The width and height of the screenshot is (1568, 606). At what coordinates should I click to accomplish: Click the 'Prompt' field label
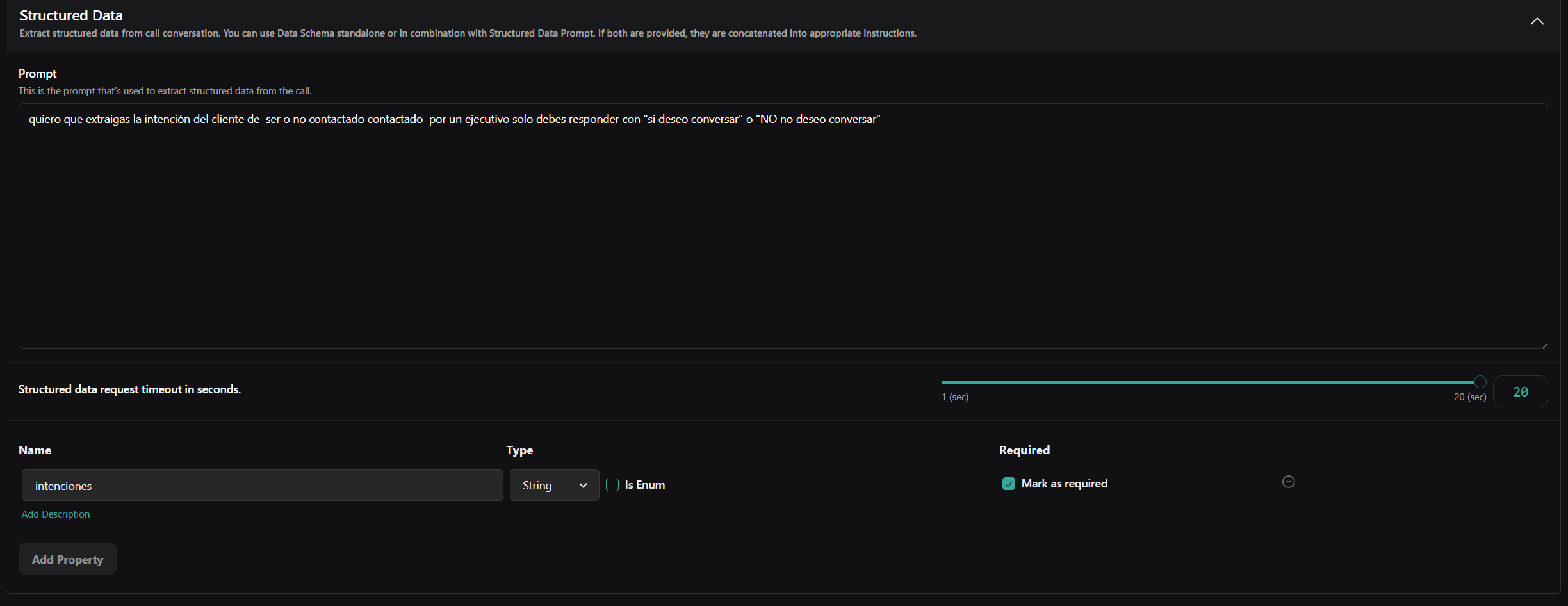[38, 74]
